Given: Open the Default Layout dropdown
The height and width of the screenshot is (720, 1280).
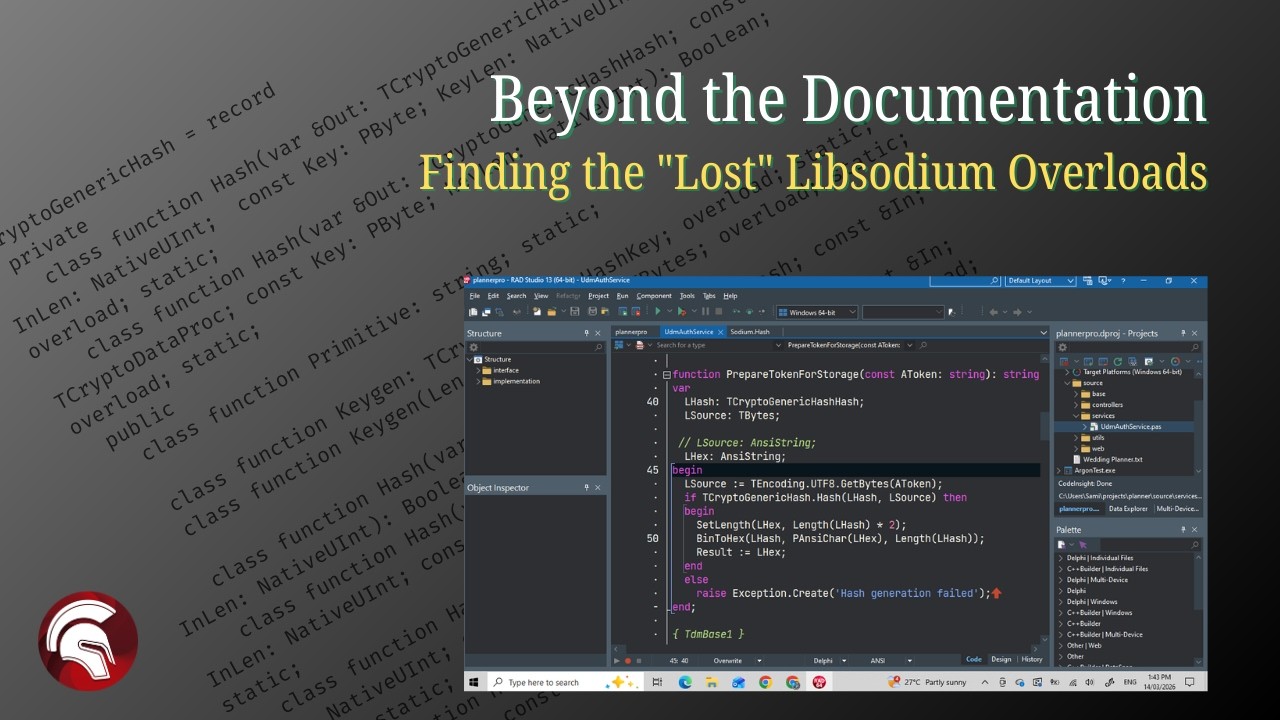Looking at the screenshot, I should tap(1041, 281).
